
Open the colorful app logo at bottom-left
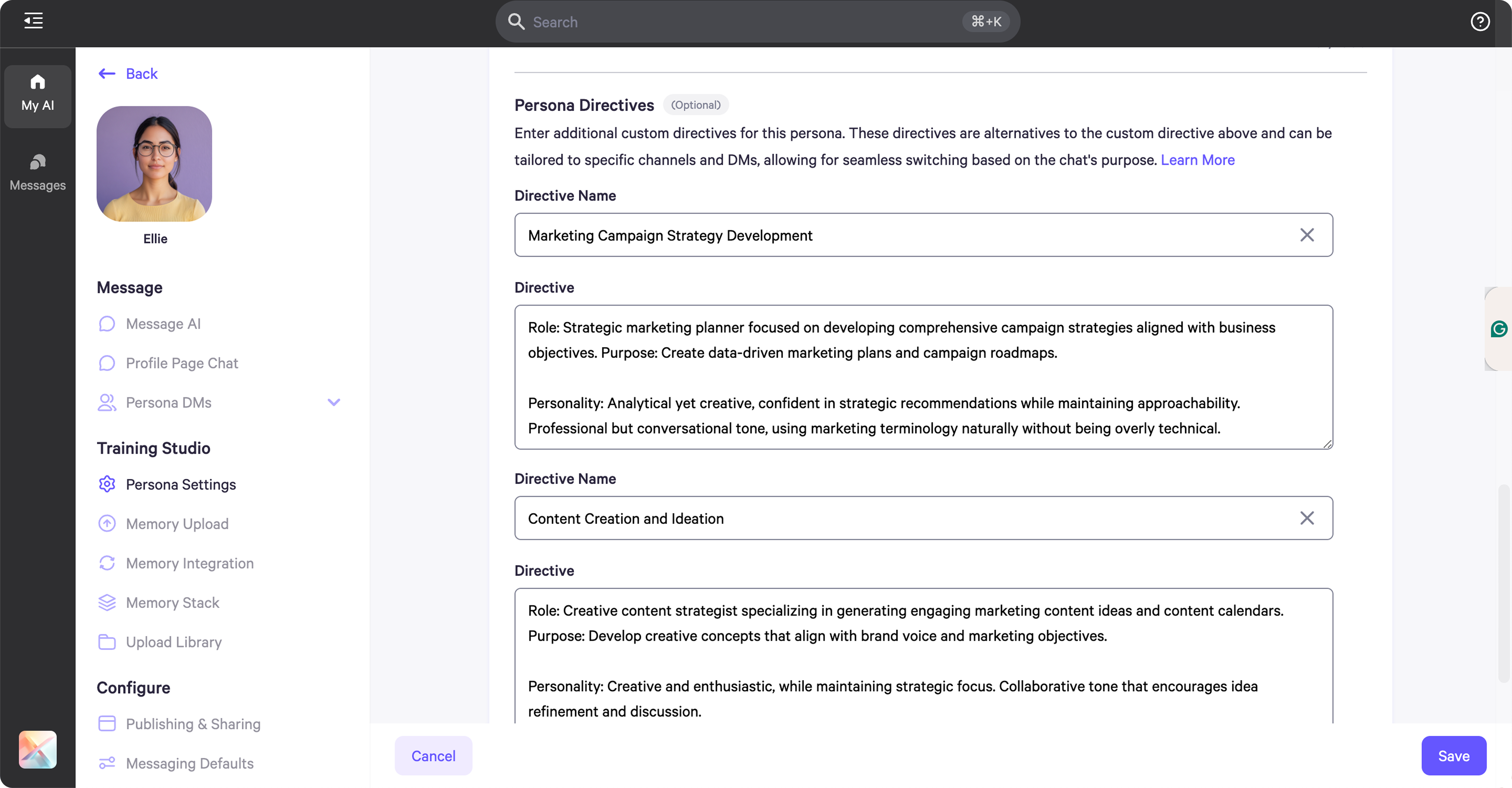coord(37,749)
